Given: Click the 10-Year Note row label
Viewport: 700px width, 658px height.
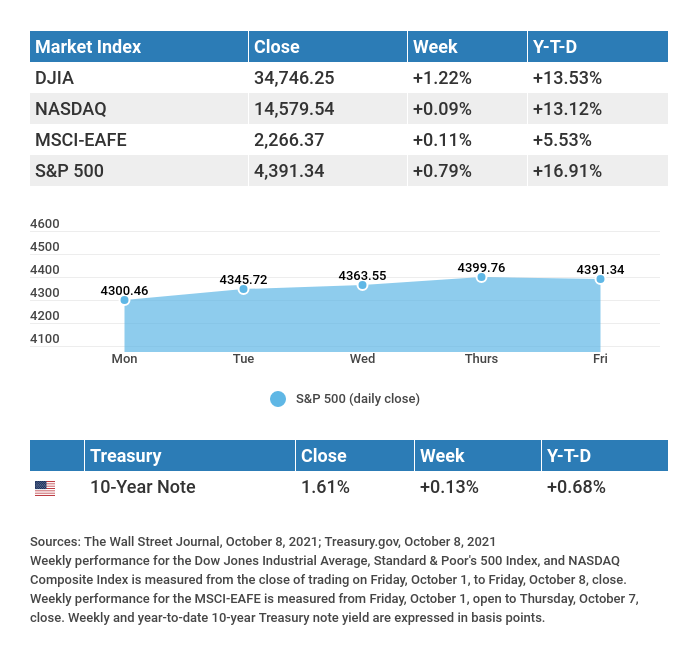Looking at the screenshot, I should (143, 488).
